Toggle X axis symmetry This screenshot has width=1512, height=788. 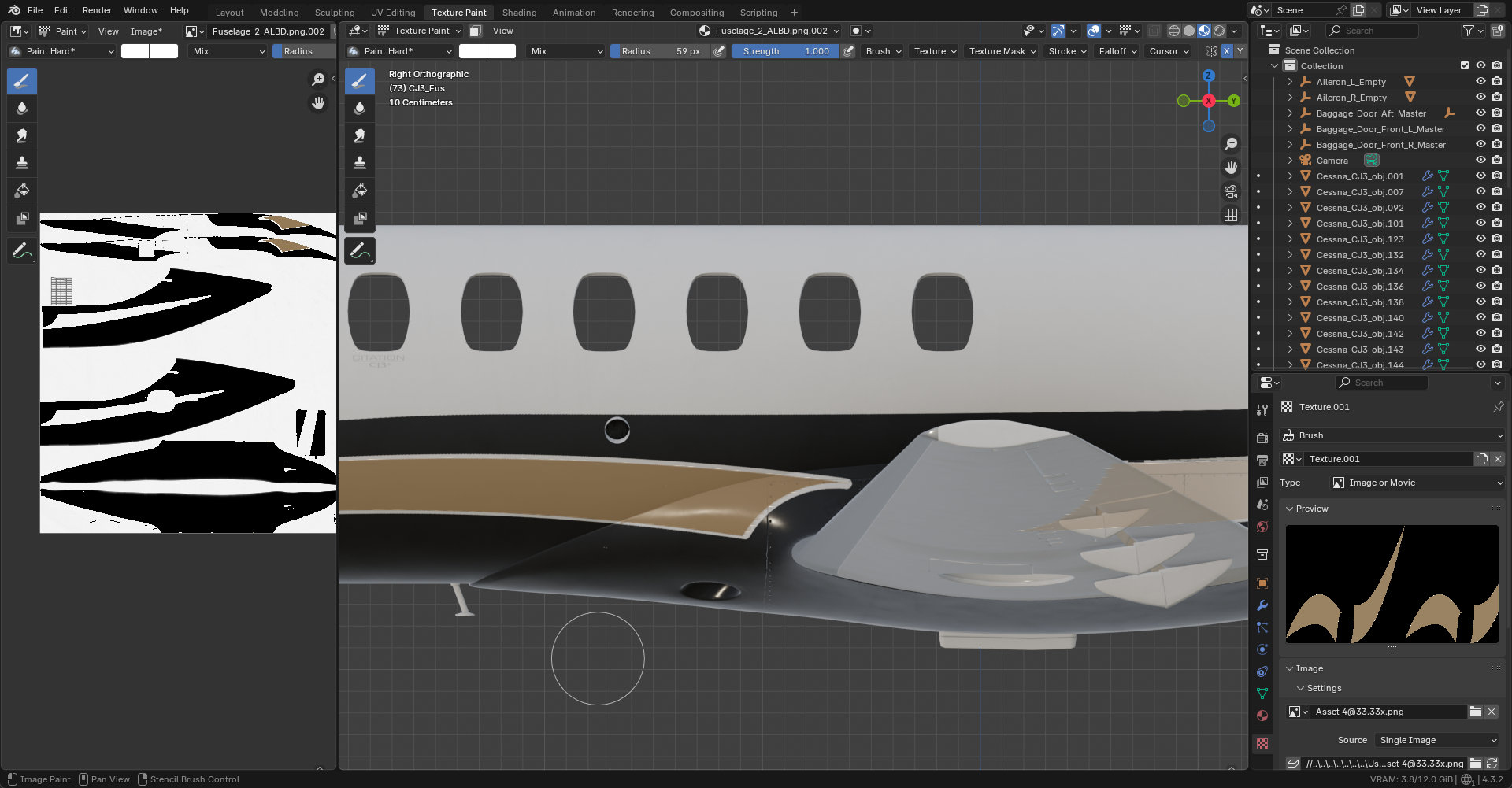tap(1226, 51)
